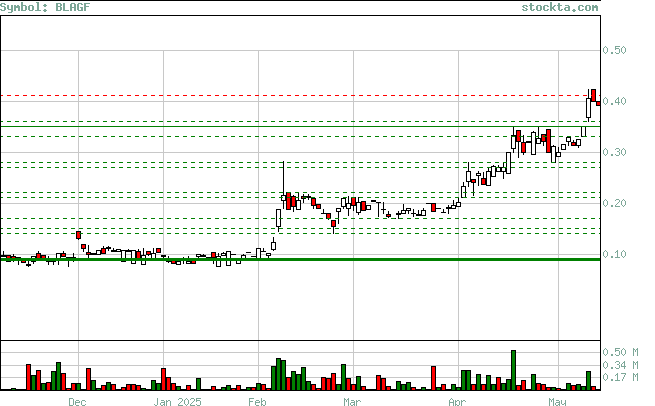Click the 0.17 M volume label
The image size is (655, 406).
point(620,377)
